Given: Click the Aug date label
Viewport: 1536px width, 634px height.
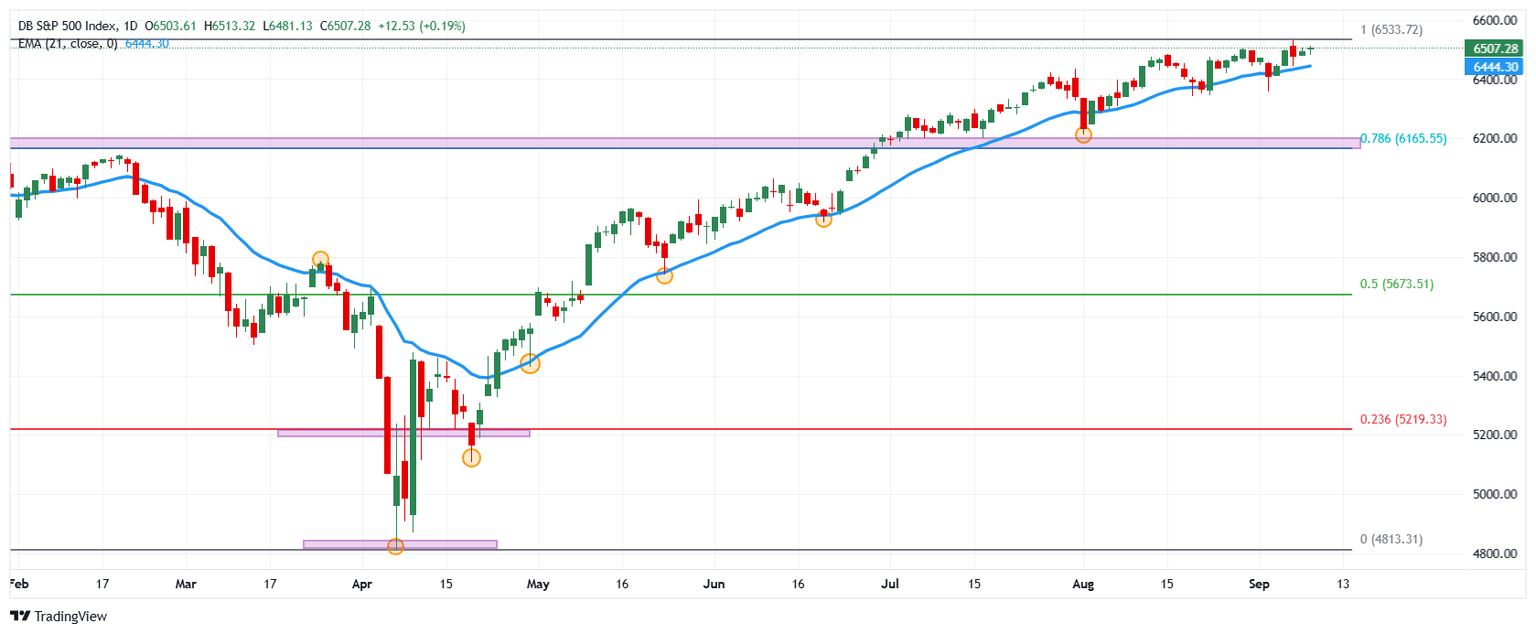Looking at the screenshot, I should tap(1081, 582).
